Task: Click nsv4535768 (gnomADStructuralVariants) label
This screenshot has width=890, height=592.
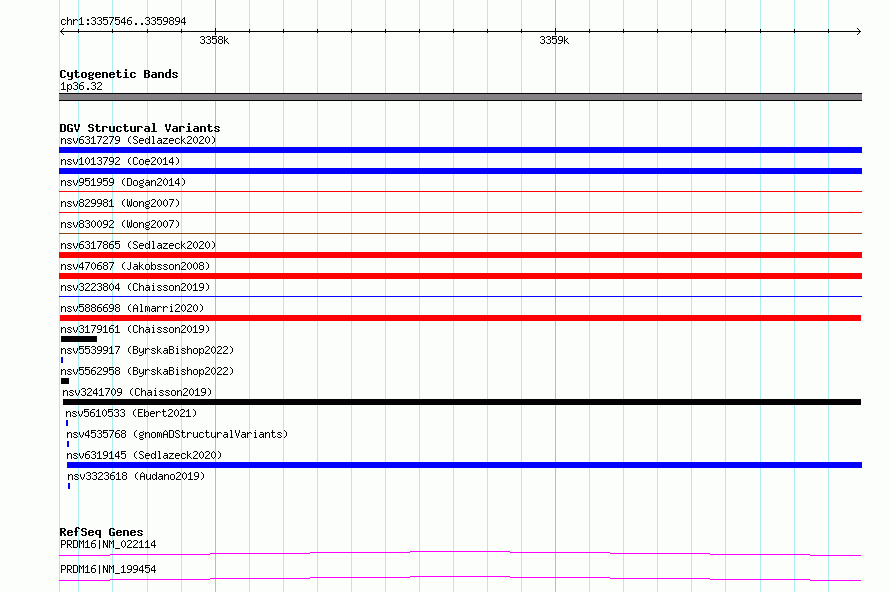Action: [177, 434]
